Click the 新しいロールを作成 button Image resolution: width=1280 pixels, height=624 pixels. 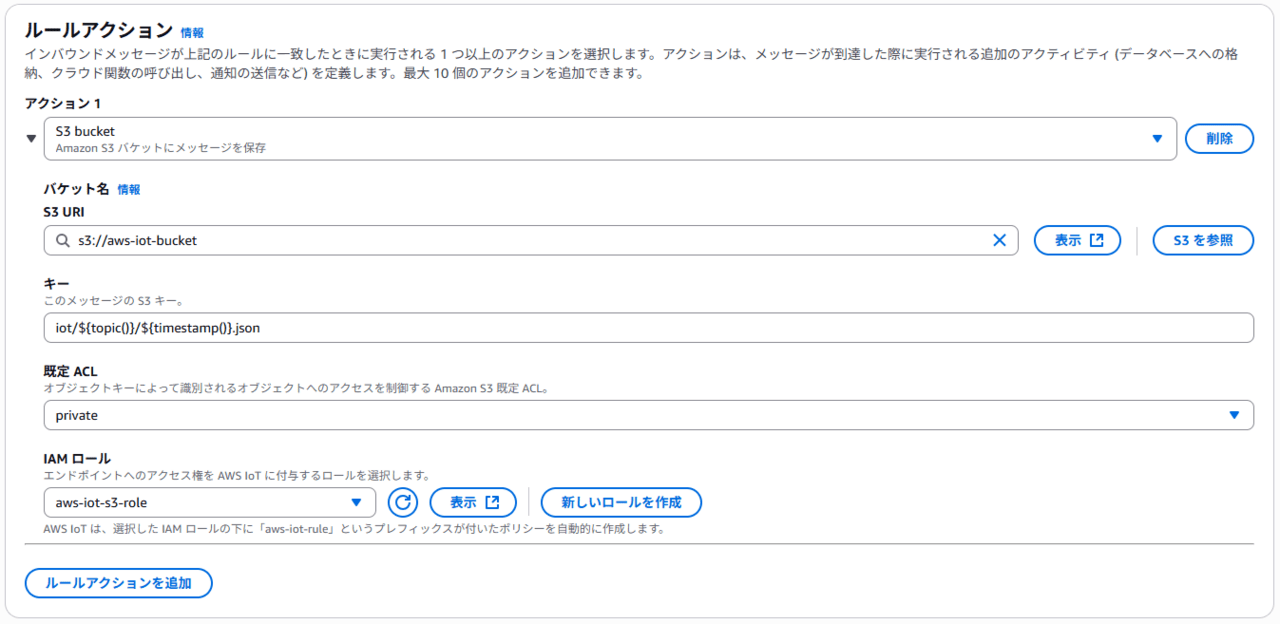point(621,502)
